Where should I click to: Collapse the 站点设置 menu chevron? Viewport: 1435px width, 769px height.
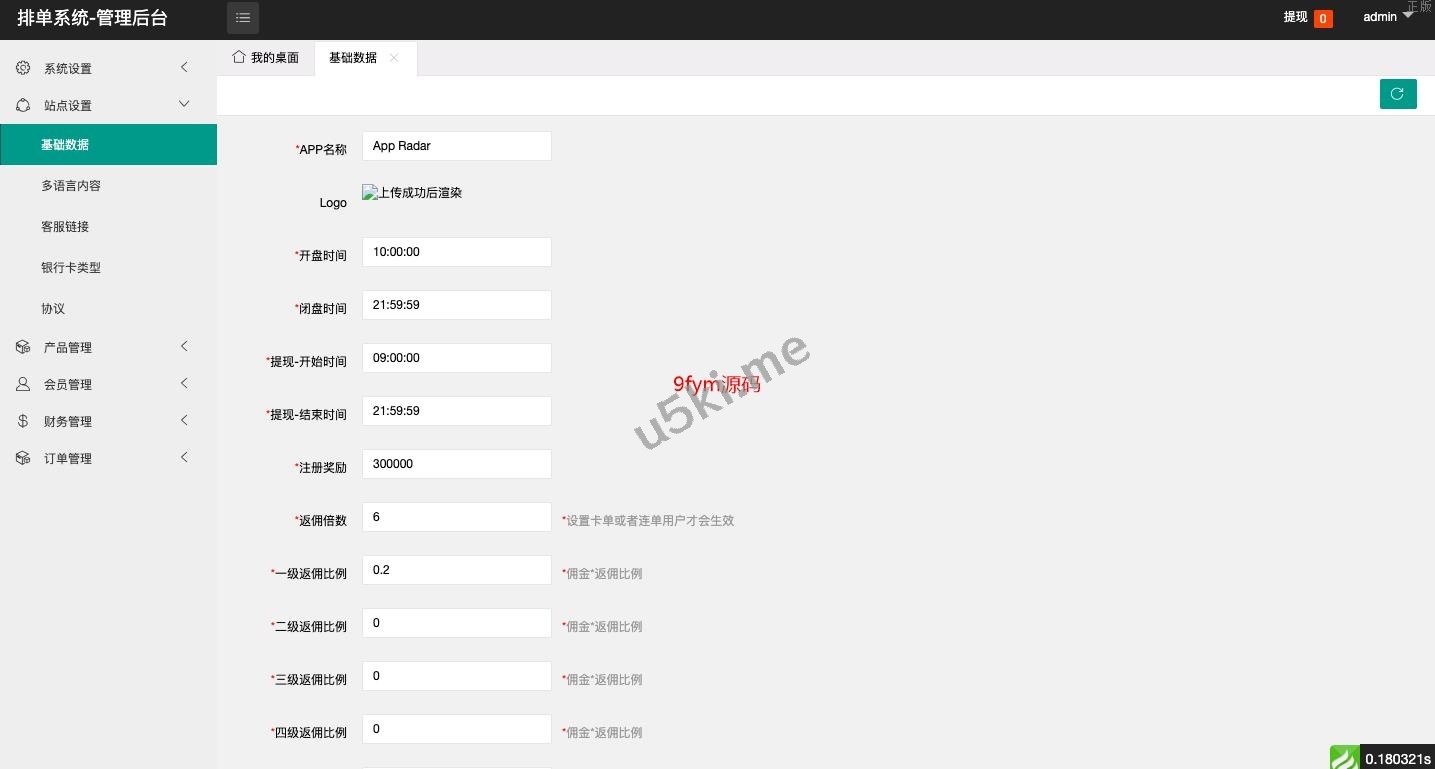[x=184, y=104]
